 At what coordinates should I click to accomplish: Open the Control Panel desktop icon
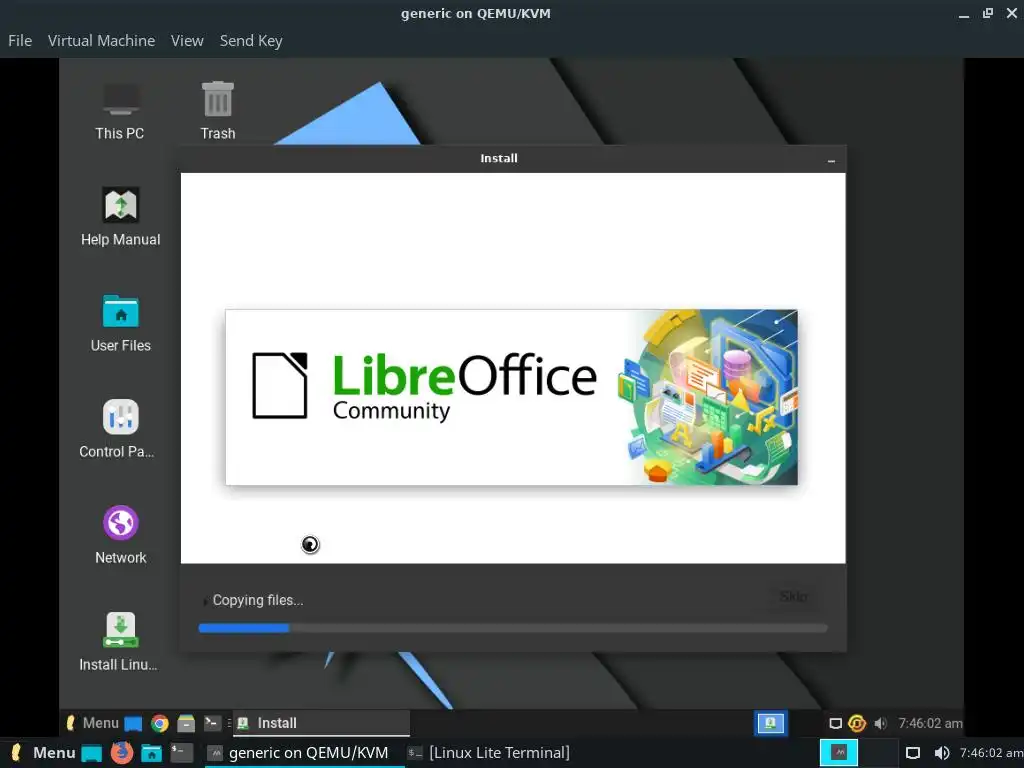120,429
